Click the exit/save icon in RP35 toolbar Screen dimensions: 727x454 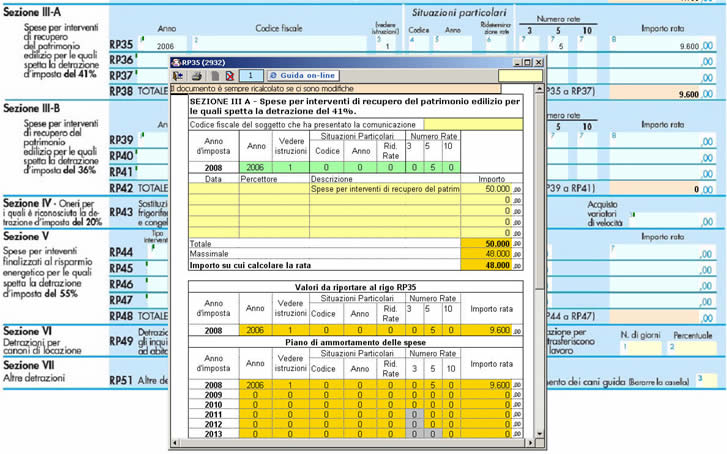point(179,75)
